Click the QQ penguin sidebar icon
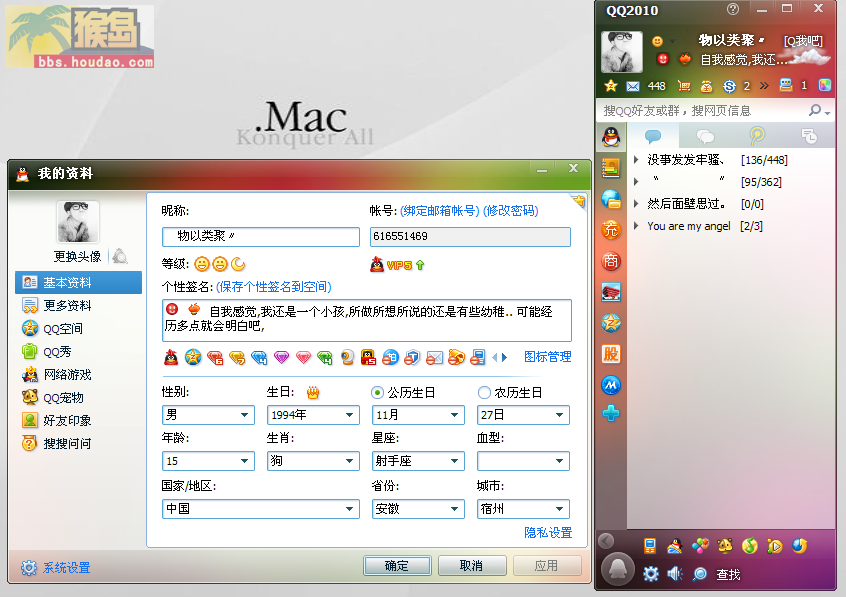Image resolution: width=846 pixels, height=597 pixels. pos(611,137)
